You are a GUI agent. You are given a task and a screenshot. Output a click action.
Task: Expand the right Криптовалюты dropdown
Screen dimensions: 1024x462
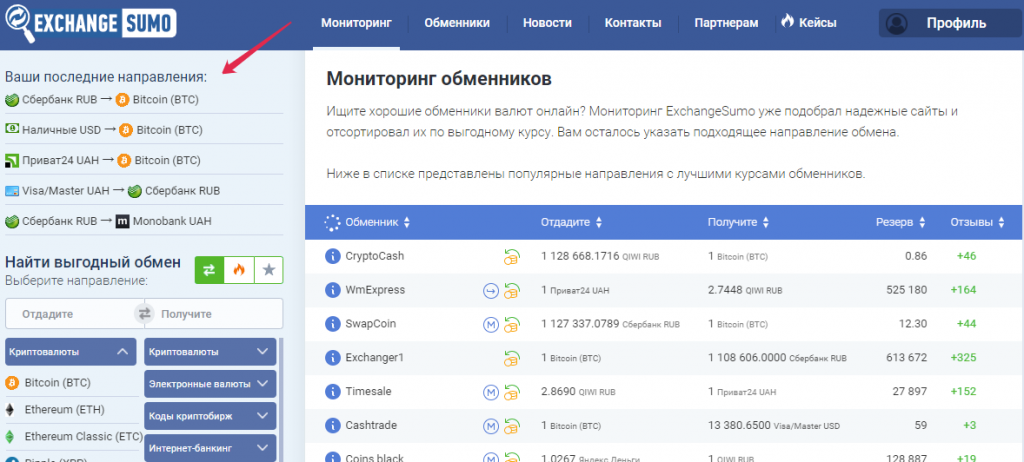click(210, 352)
